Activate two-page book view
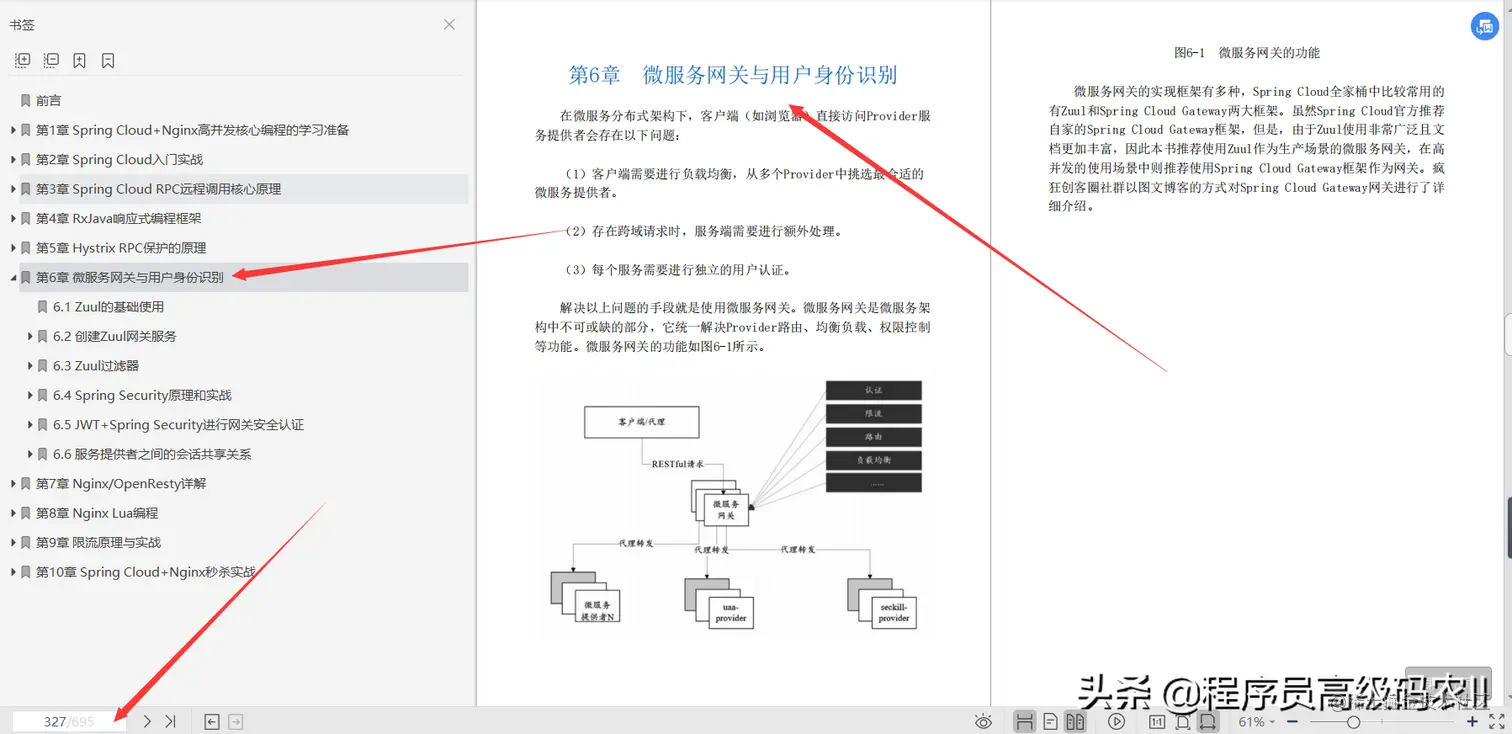Screen dimensions: 1512x734 pyautogui.click(x=1075, y=720)
